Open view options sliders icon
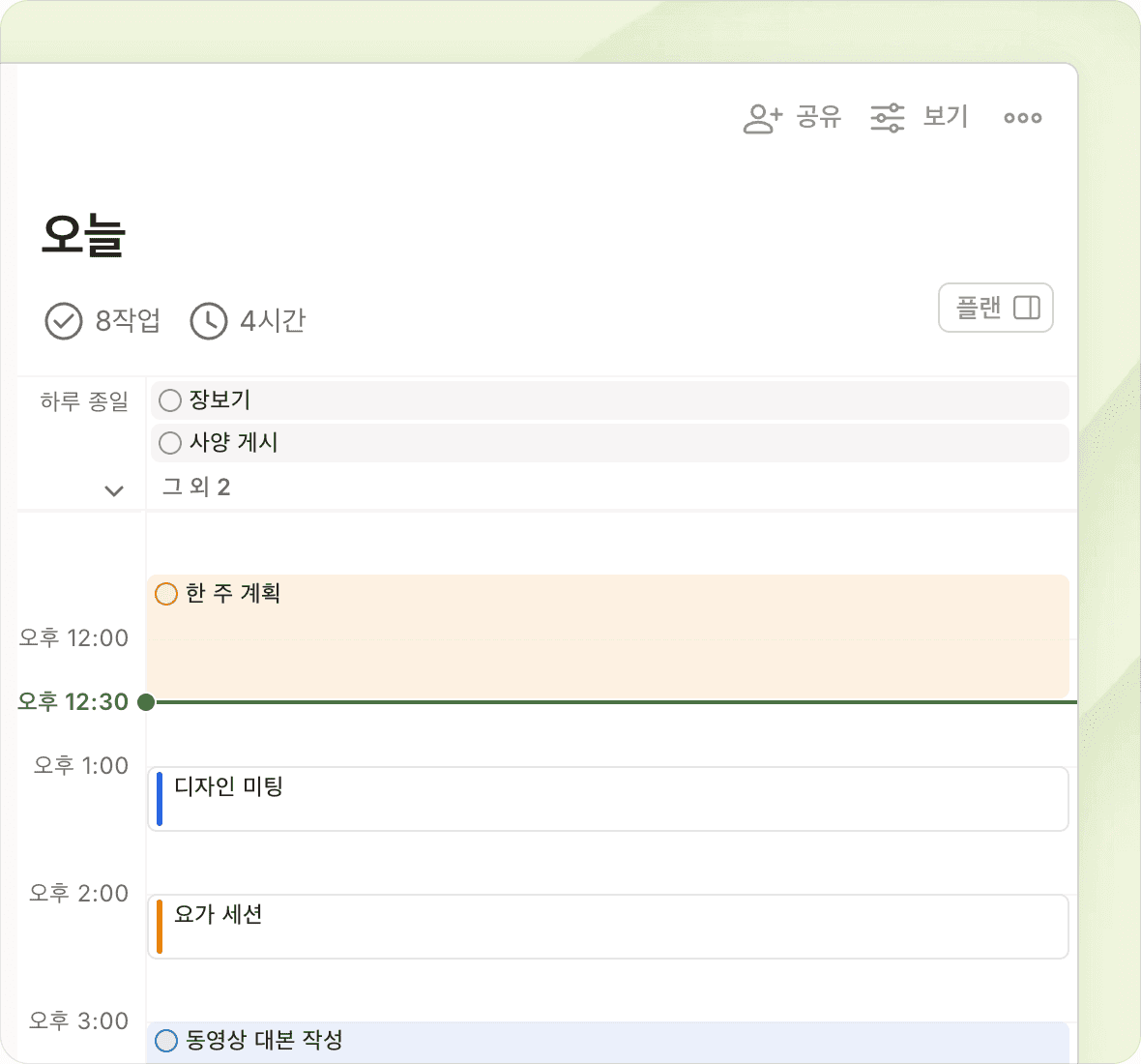1141x1064 pixels. tap(887, 118)
